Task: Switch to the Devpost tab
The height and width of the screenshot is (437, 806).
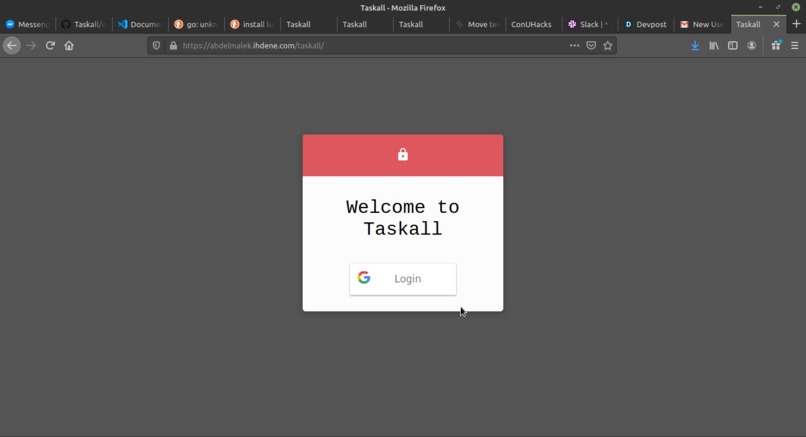Action: pos(646,24)
